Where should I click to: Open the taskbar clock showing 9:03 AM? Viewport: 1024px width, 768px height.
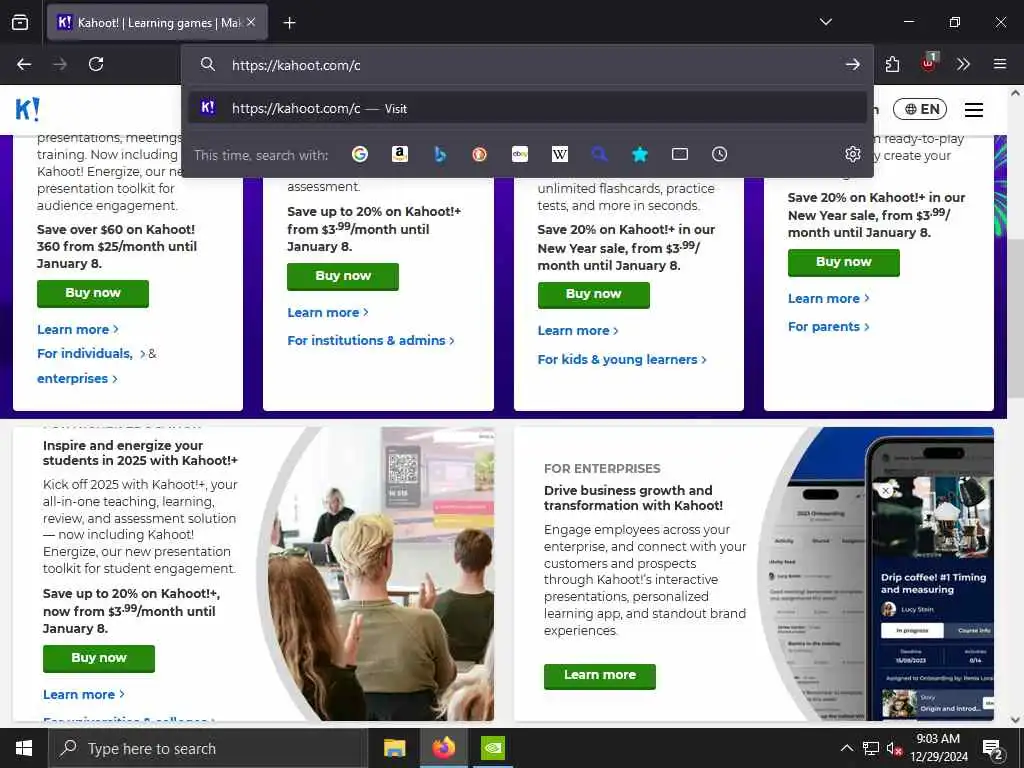(938, 748)
